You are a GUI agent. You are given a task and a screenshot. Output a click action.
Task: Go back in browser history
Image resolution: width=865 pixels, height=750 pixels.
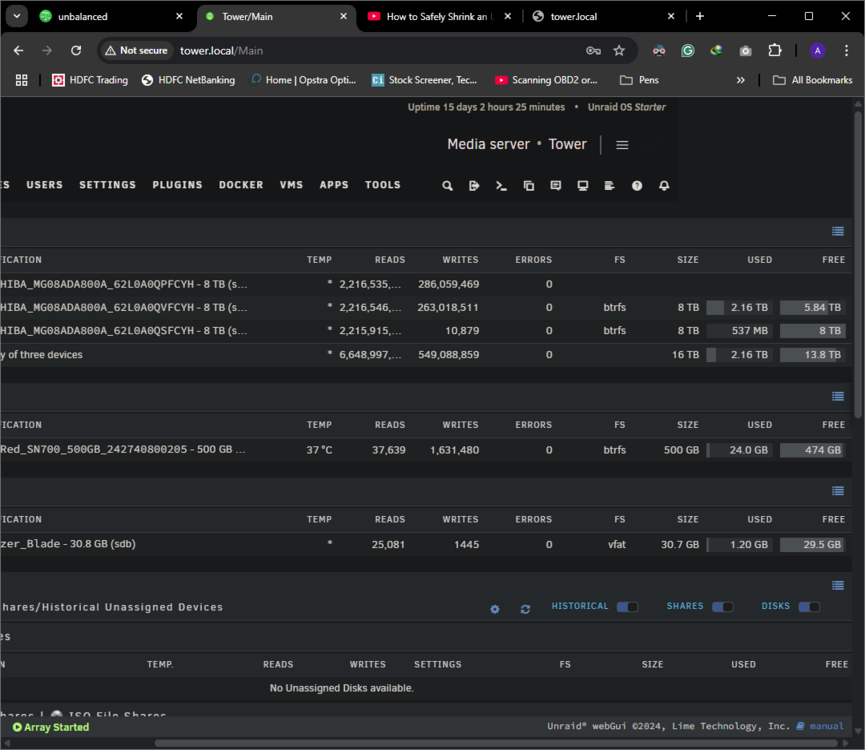point(19,51)
